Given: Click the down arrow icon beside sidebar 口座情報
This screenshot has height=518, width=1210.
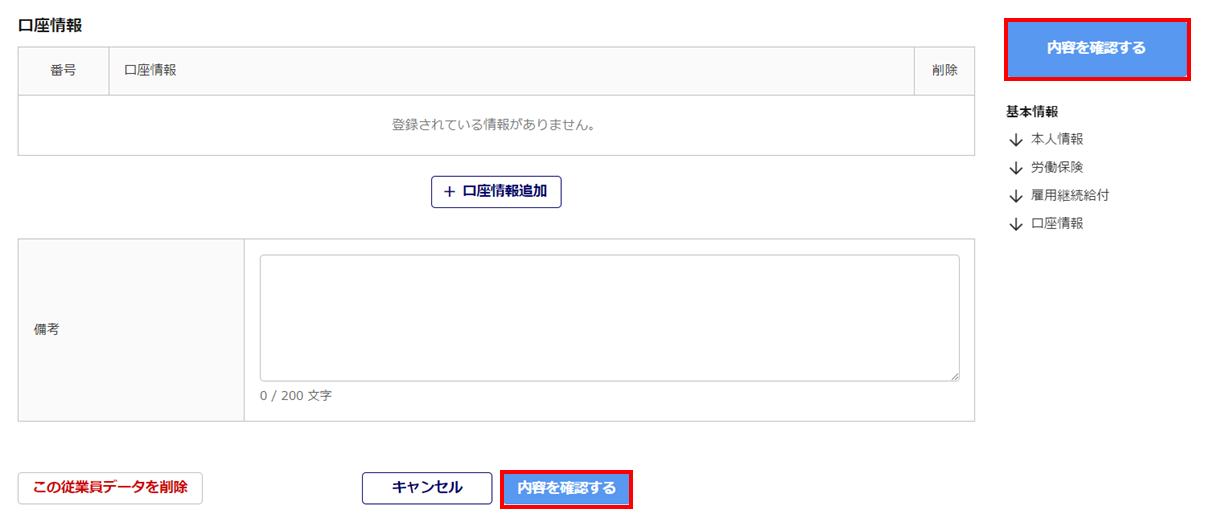Looking at the screenshot, I should coord(1016,224).
